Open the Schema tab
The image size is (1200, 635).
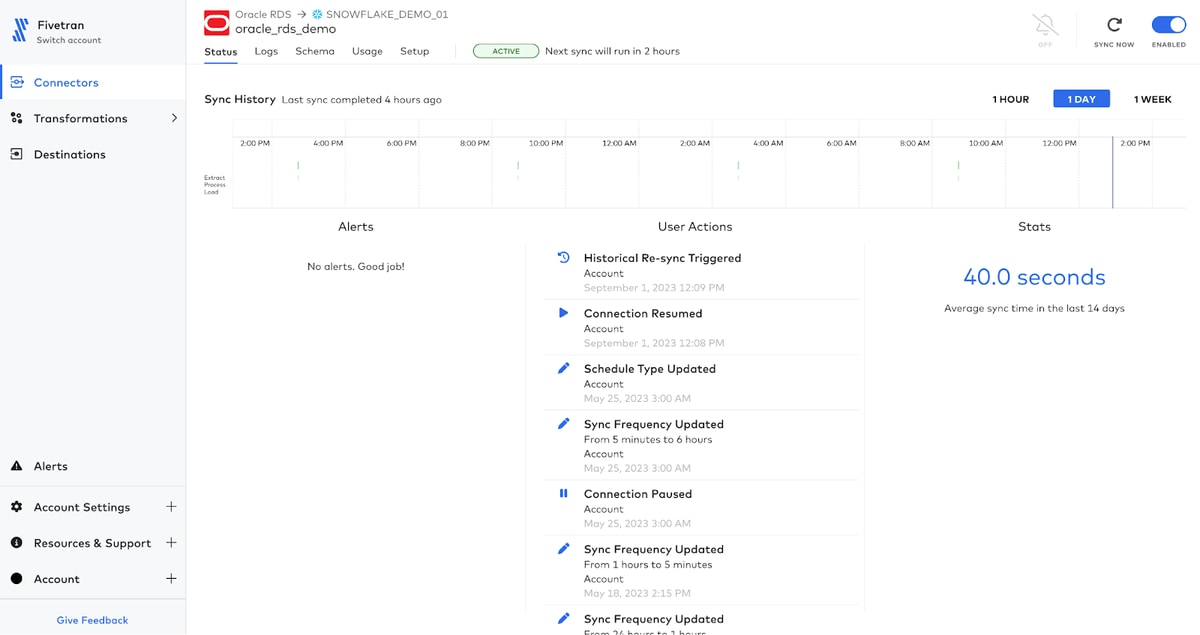(x=315, y=51)
